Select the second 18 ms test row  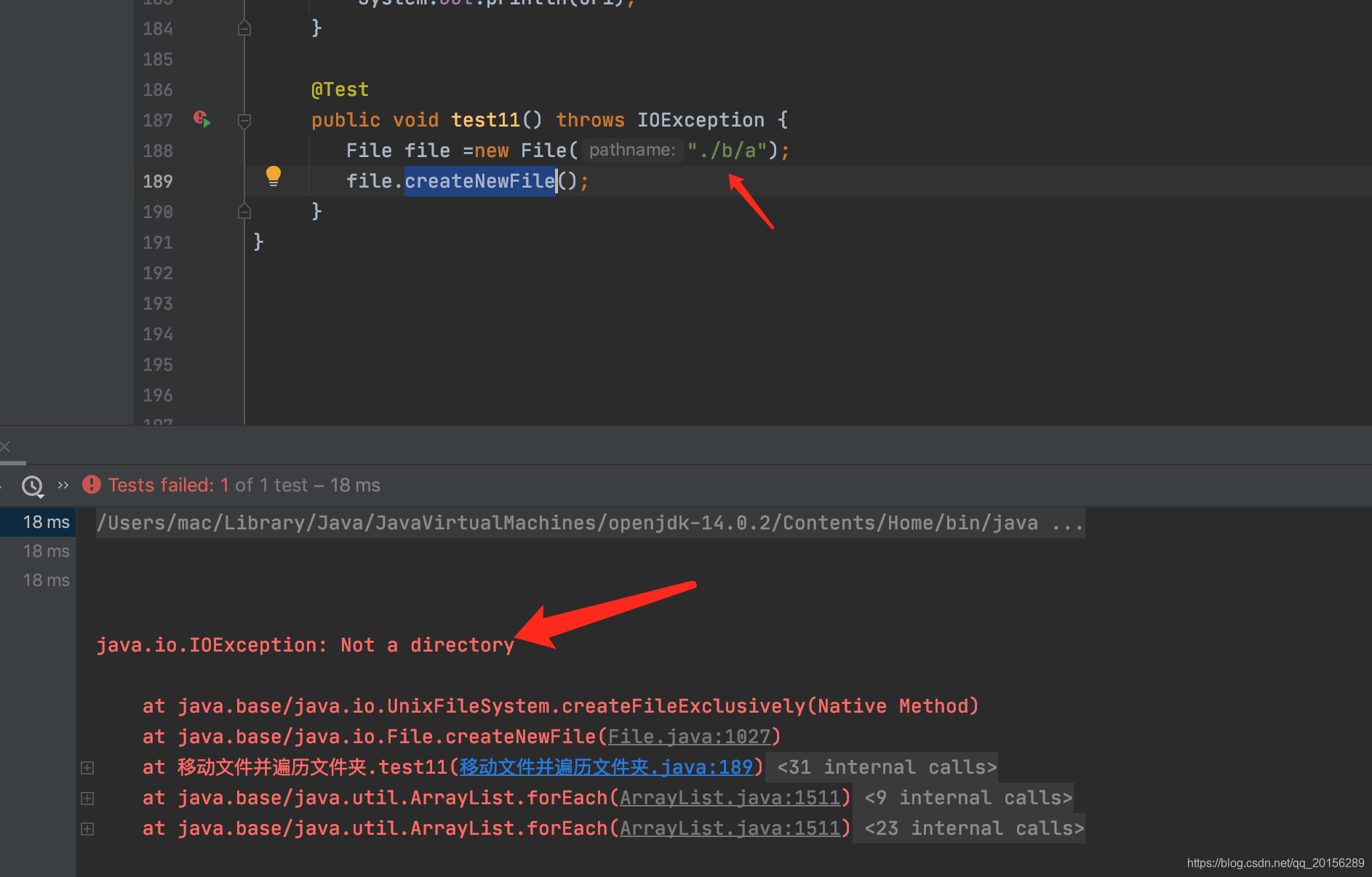38,551
